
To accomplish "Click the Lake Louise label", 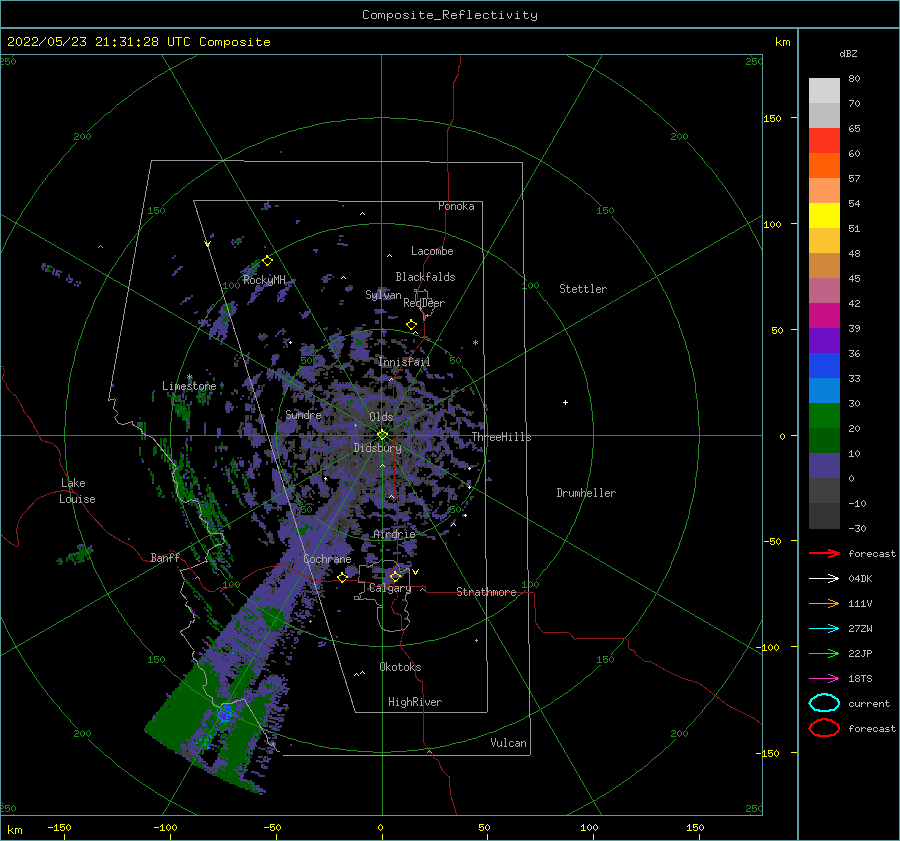I will tap(77, 491).
